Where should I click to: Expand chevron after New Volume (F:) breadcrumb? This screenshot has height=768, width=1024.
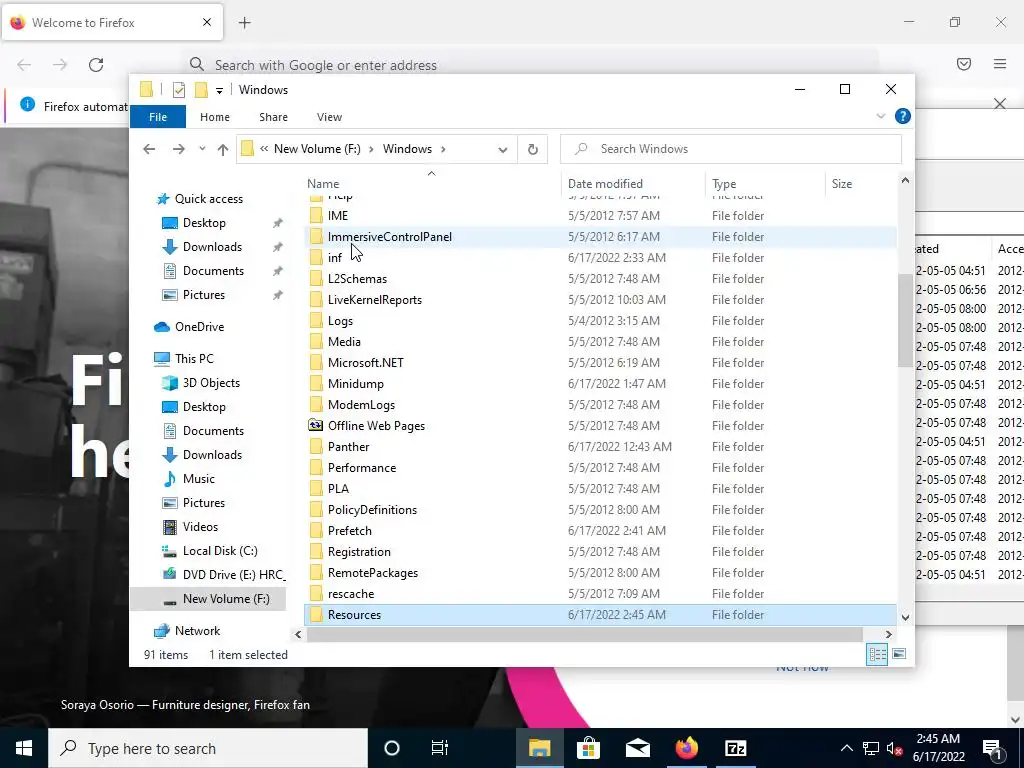click(371, 149)
